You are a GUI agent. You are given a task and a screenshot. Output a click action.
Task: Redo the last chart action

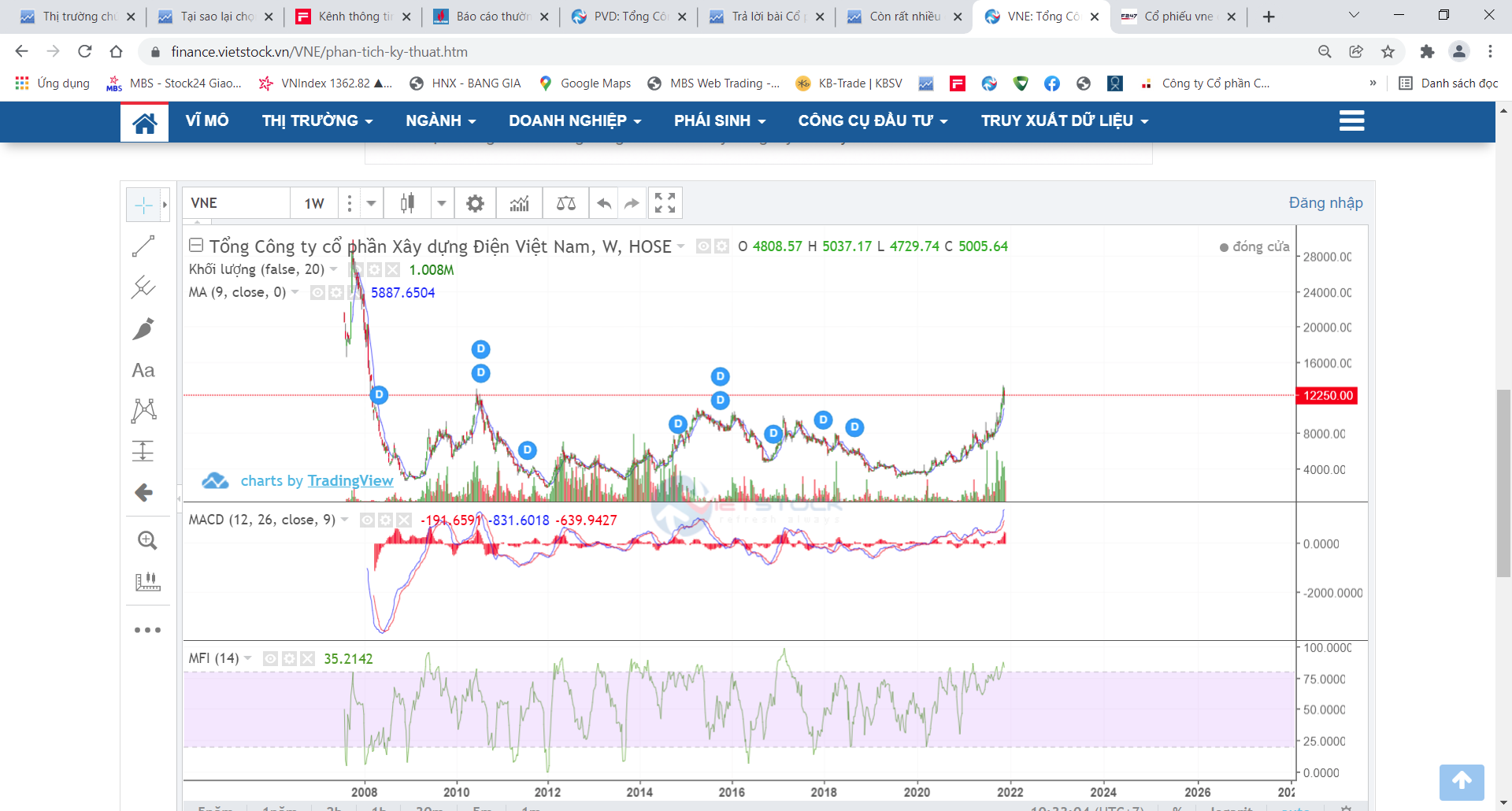[x=632, y=203]
